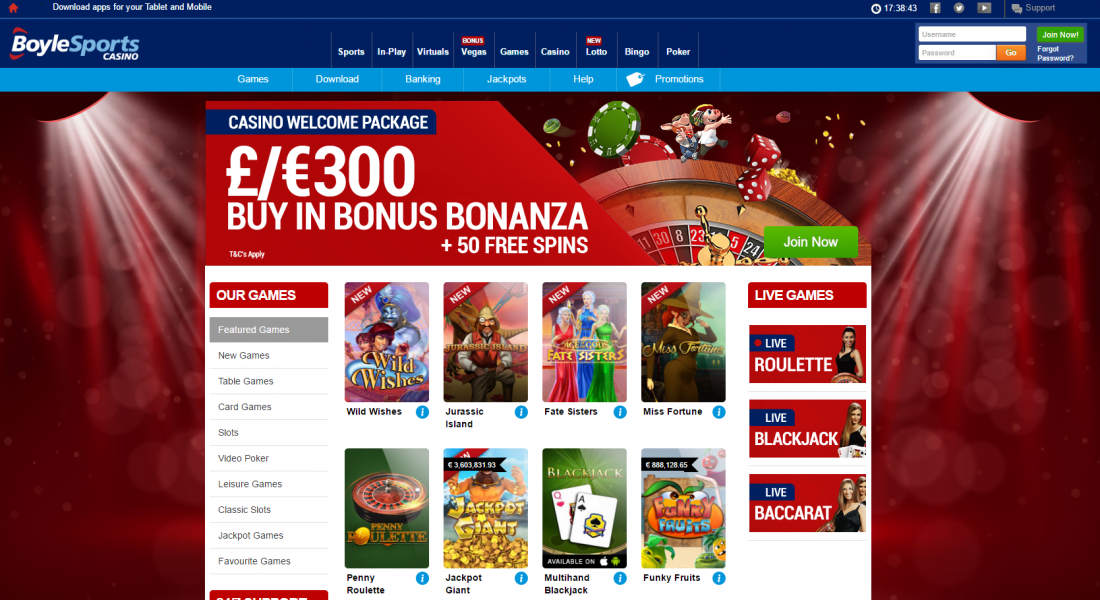
Task: Click the green Join Now banner button
Action: point(810,242)
